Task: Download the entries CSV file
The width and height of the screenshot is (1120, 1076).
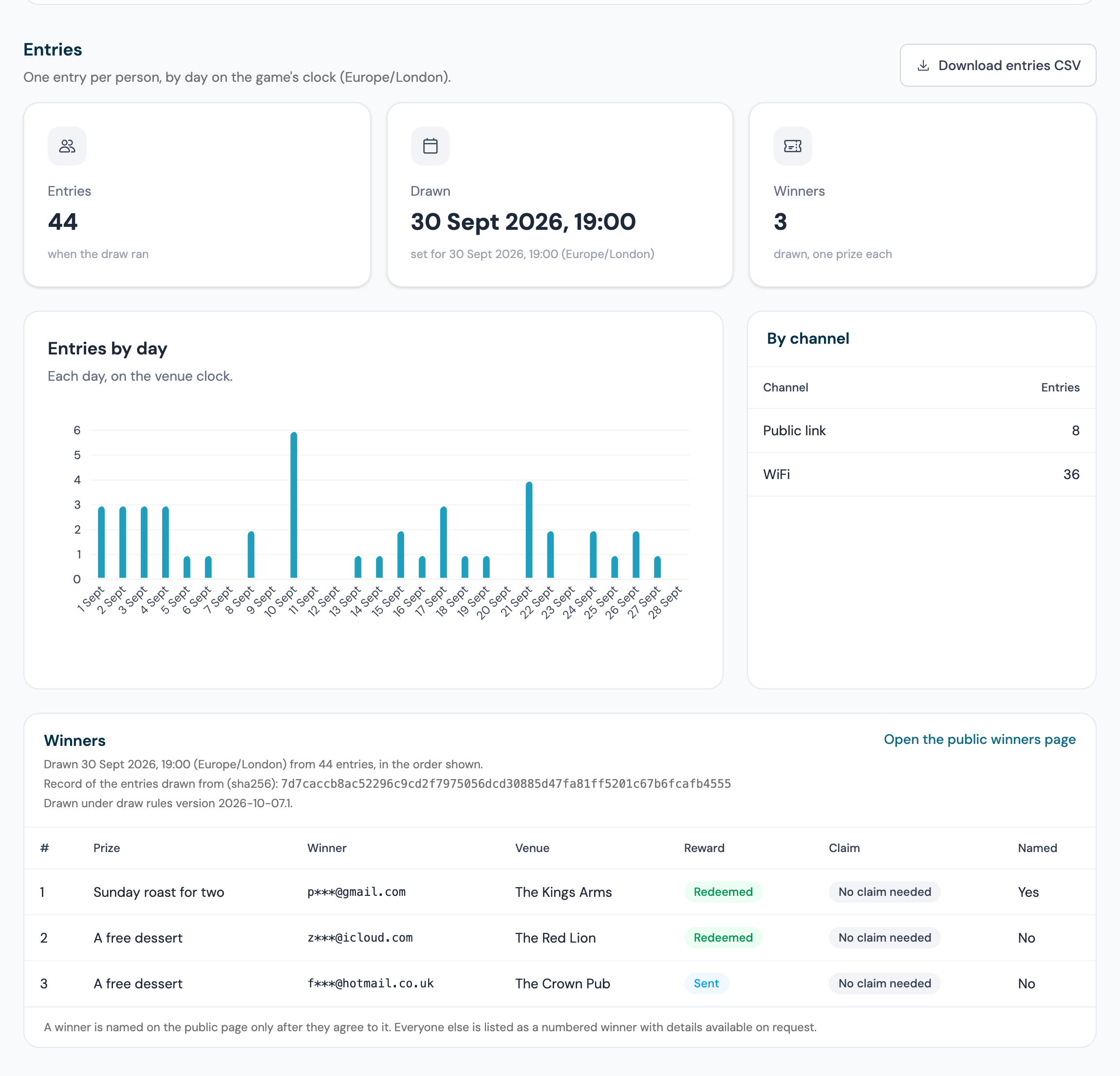Action: (998, 66)
